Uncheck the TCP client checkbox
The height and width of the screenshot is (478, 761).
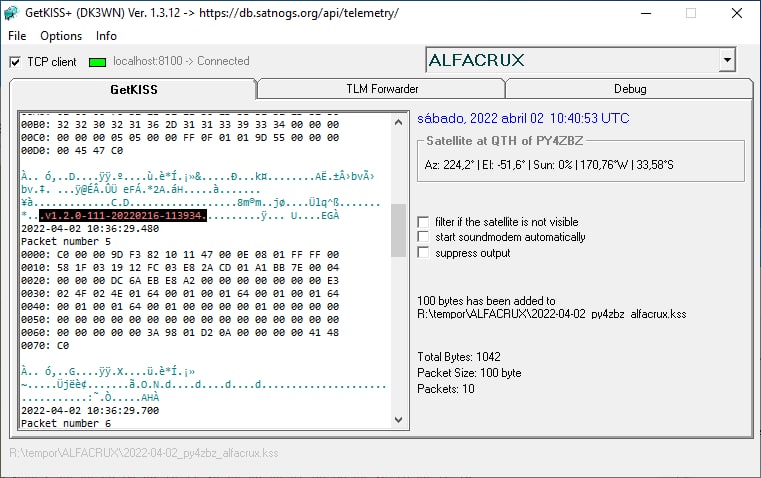point(15,62)
